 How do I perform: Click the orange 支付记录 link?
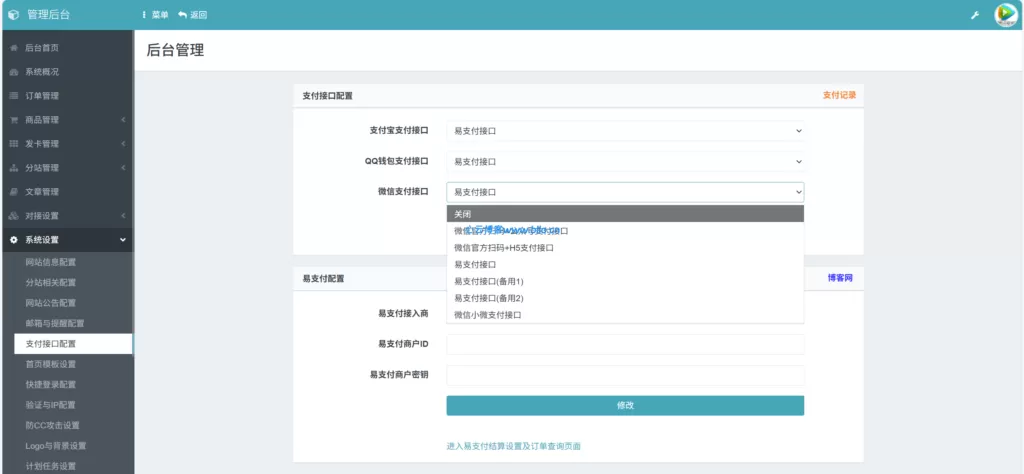click(839, 95)
